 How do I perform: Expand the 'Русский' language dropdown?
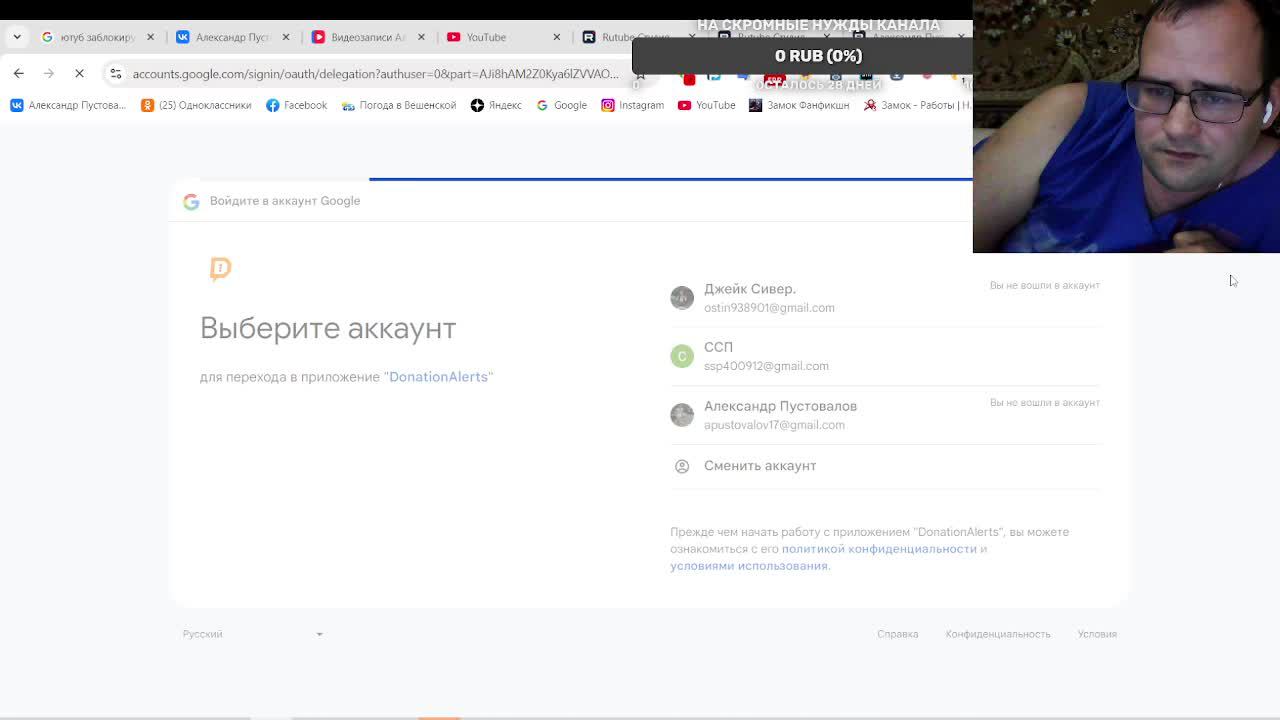[252, 634]
